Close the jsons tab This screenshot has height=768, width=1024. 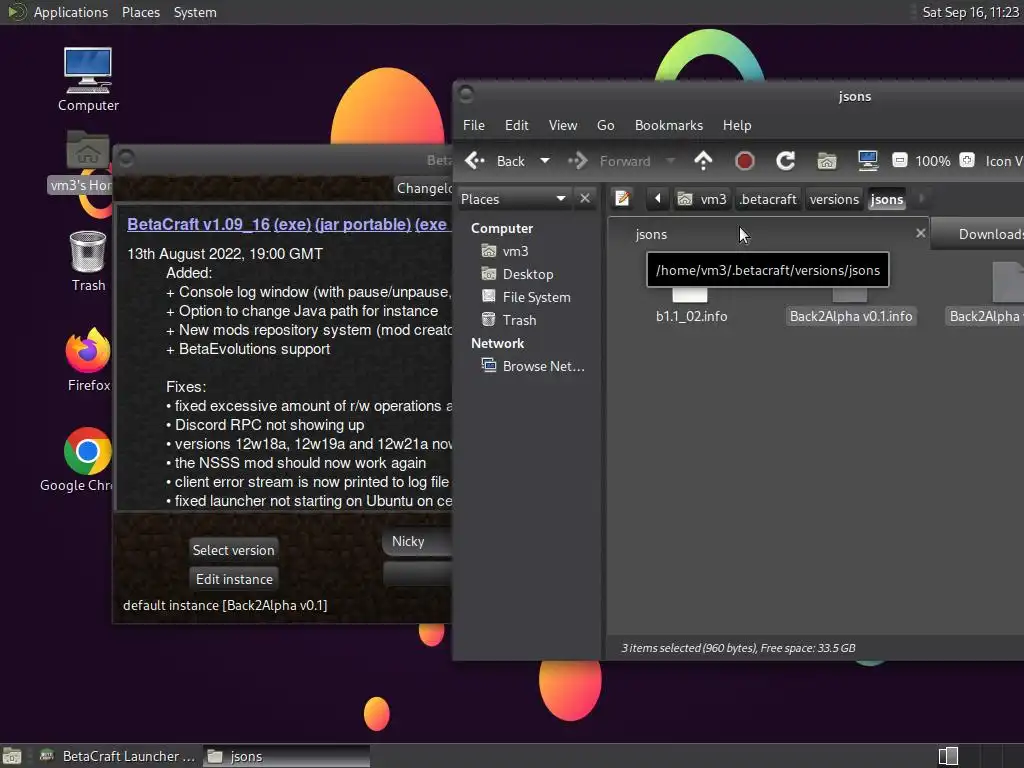coord(920,233)
